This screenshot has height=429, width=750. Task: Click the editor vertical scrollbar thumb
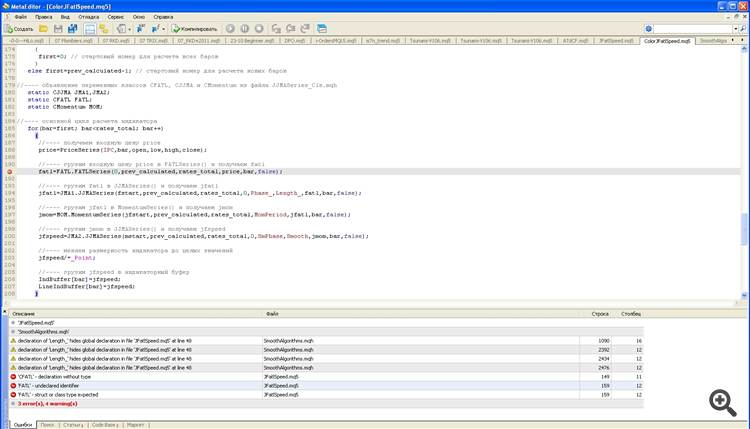point(744,229)
